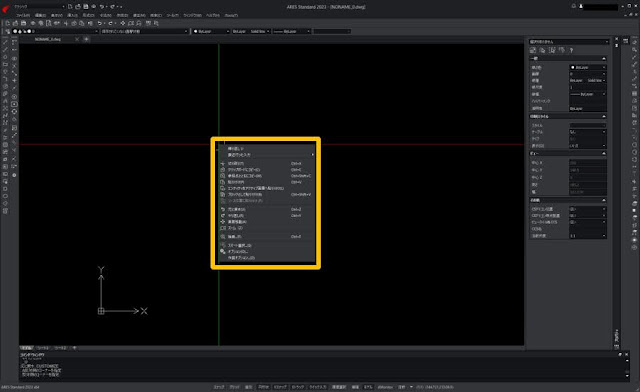Choose Paste Ctrl+V entry in context menu
The height and width of the screenshot is (392, 640).
[267, 182]
